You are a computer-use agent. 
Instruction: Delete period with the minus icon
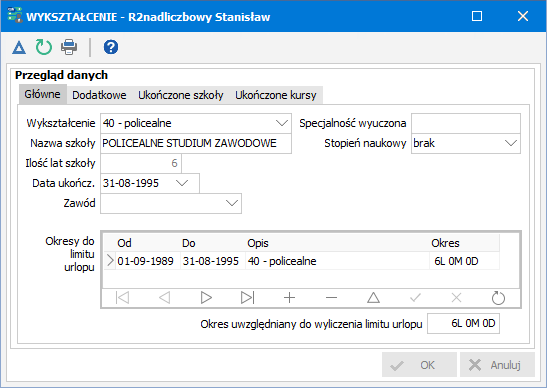[331, 298]
